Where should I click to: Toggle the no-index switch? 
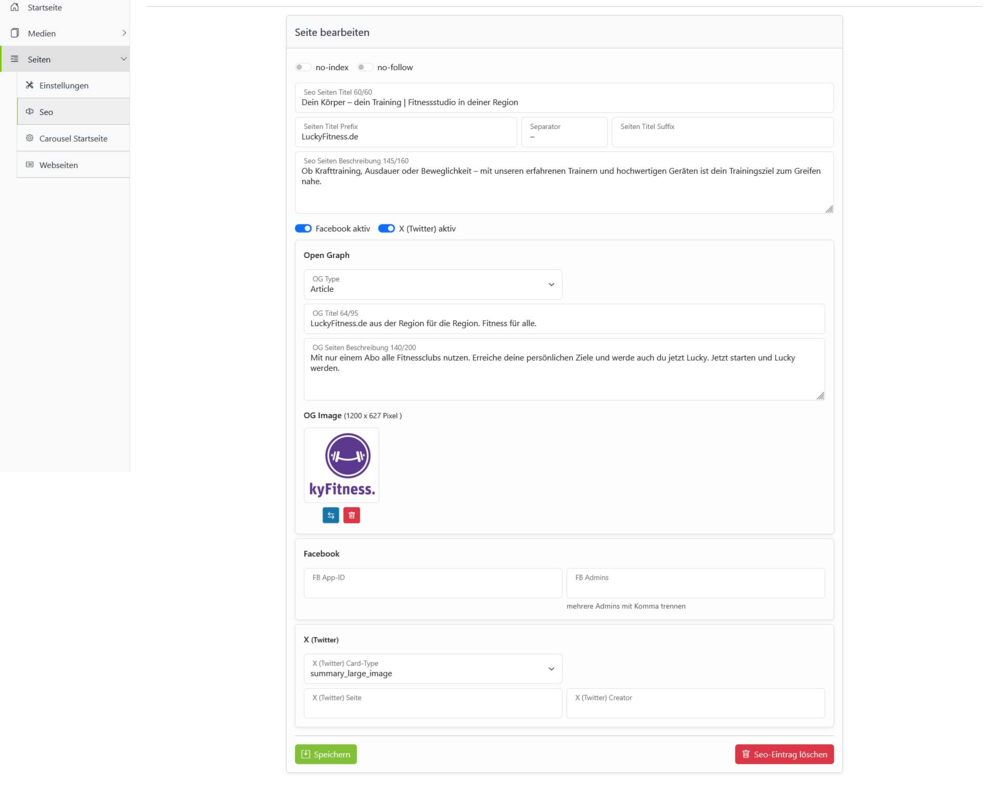[303, 67]
